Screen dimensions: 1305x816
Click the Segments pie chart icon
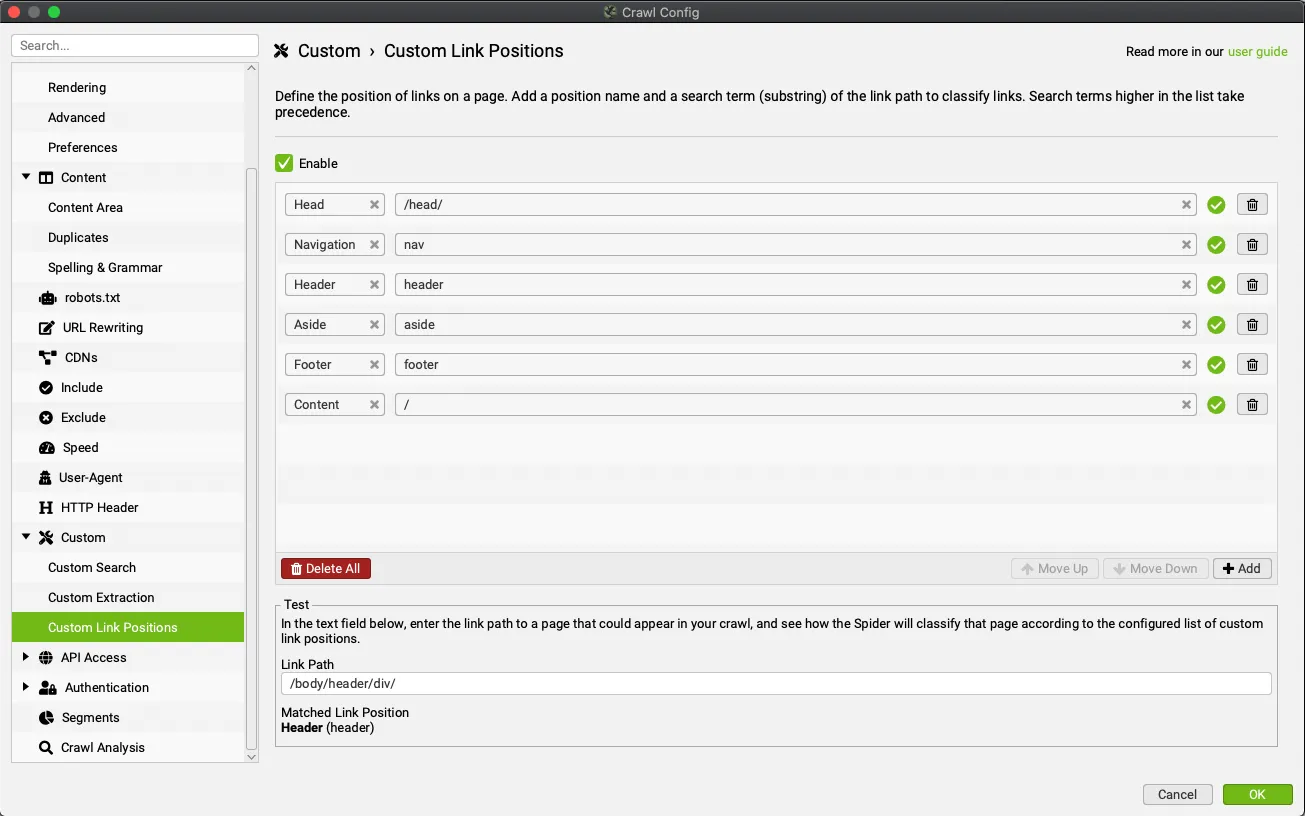tap(46, 718)
